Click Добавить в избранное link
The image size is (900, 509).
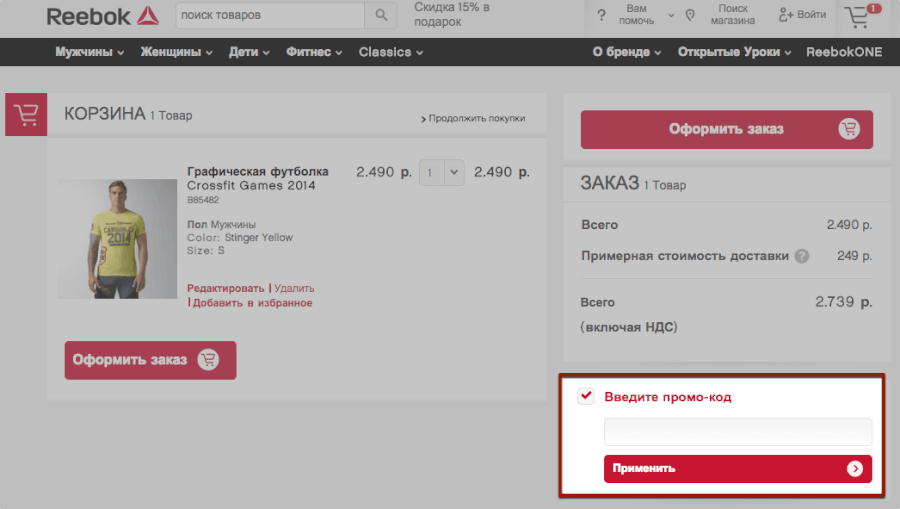(x=252, y=303)
